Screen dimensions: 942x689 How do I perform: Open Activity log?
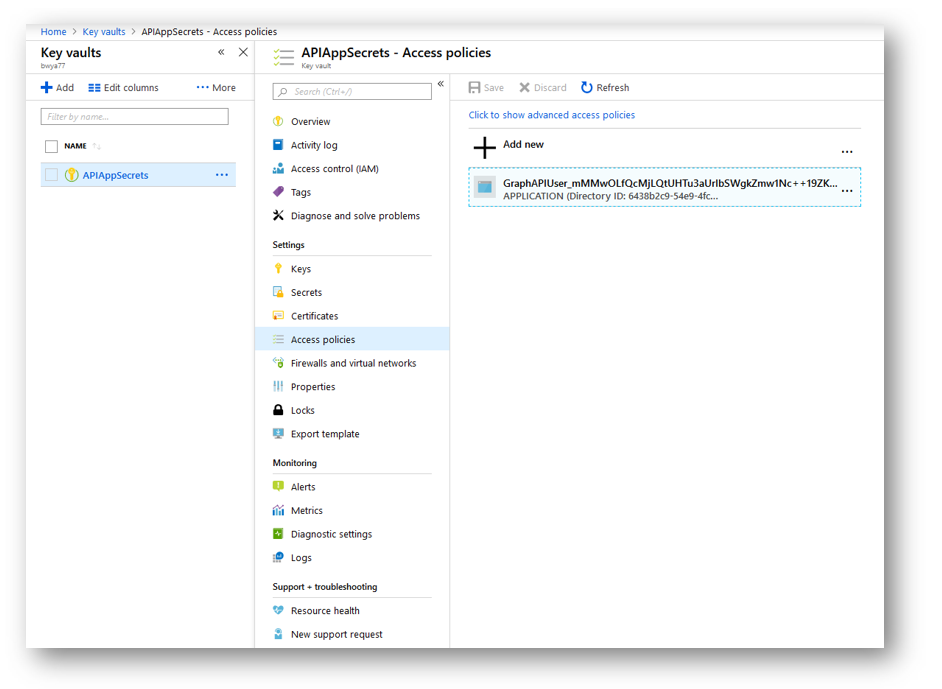coord(314,145)
